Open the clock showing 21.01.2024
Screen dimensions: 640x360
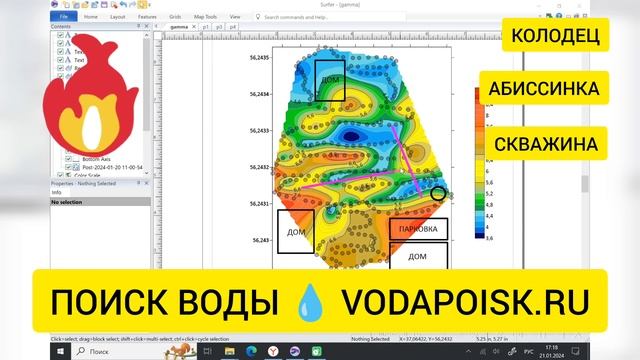[551, 351]
